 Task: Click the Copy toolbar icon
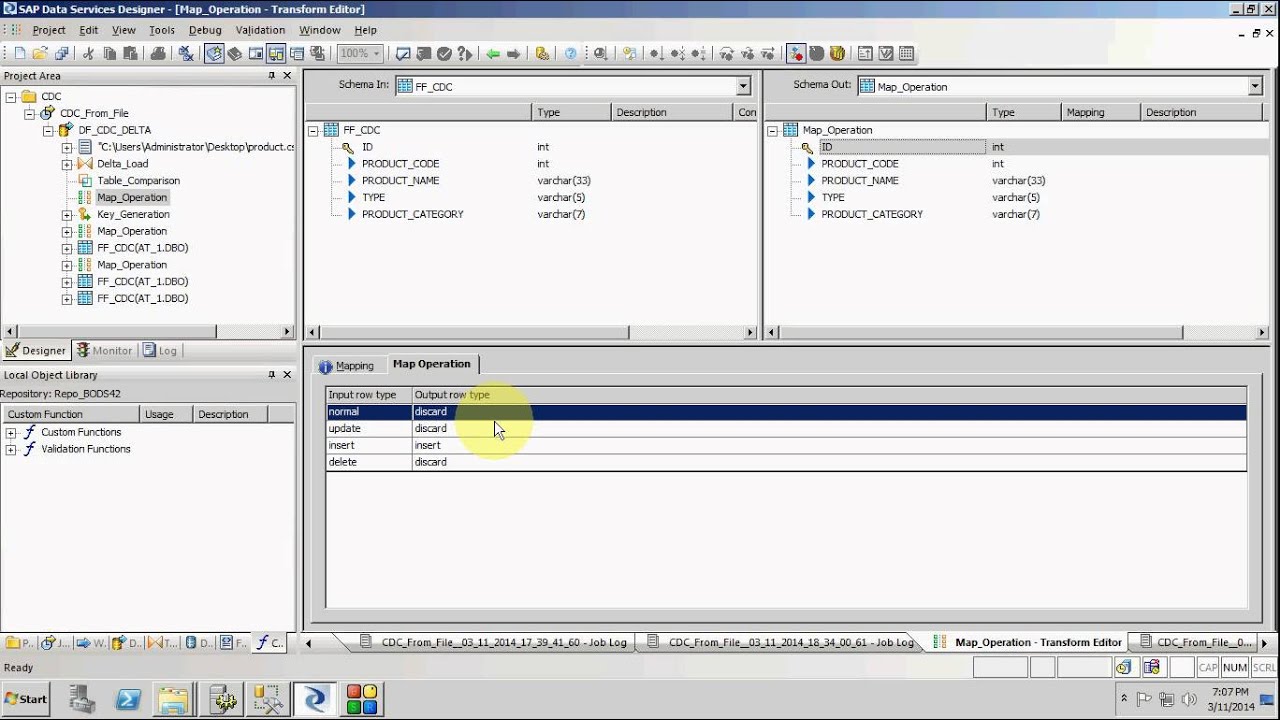pos(109,54)
